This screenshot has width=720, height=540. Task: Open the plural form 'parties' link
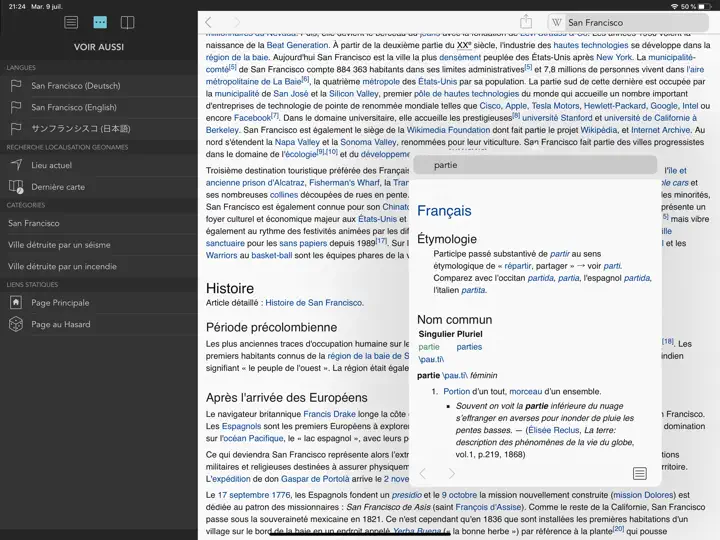click(469, 347)
